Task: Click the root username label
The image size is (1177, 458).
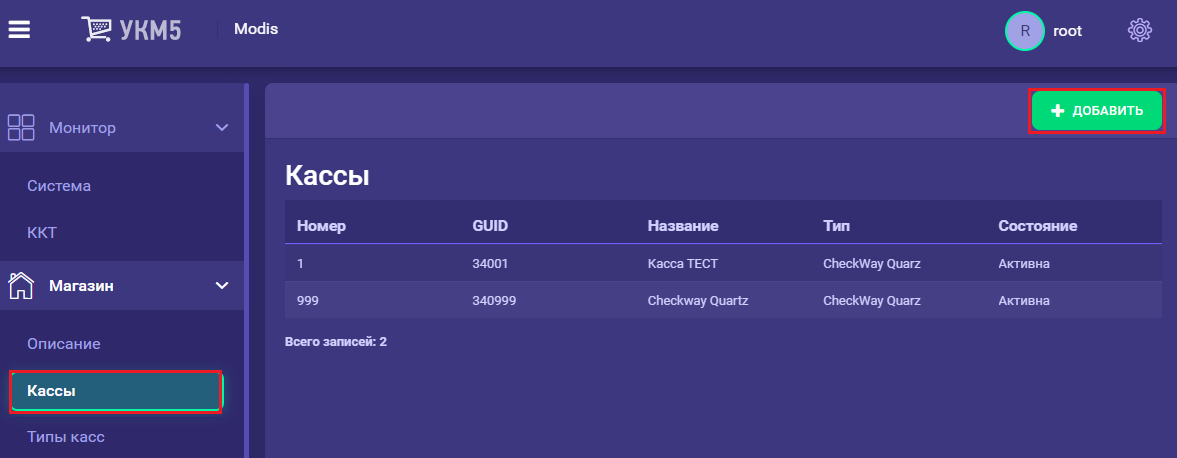Action: [1067, 31]
